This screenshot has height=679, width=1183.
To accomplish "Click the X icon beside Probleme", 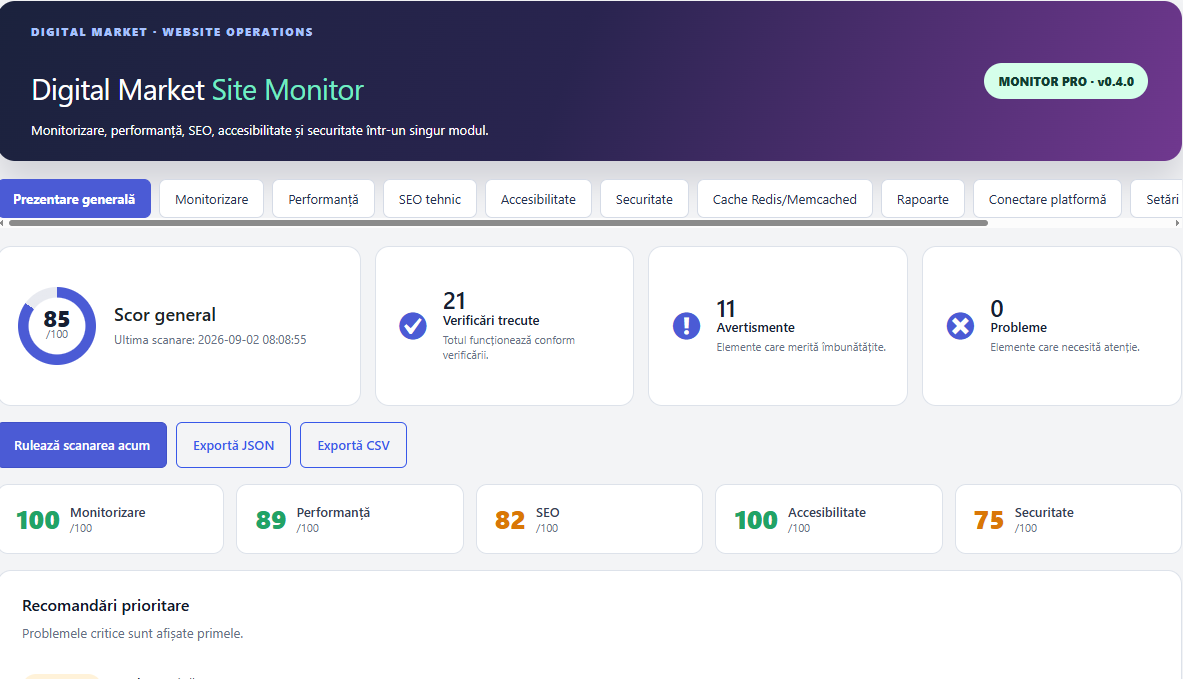I will tap(960, 326).
